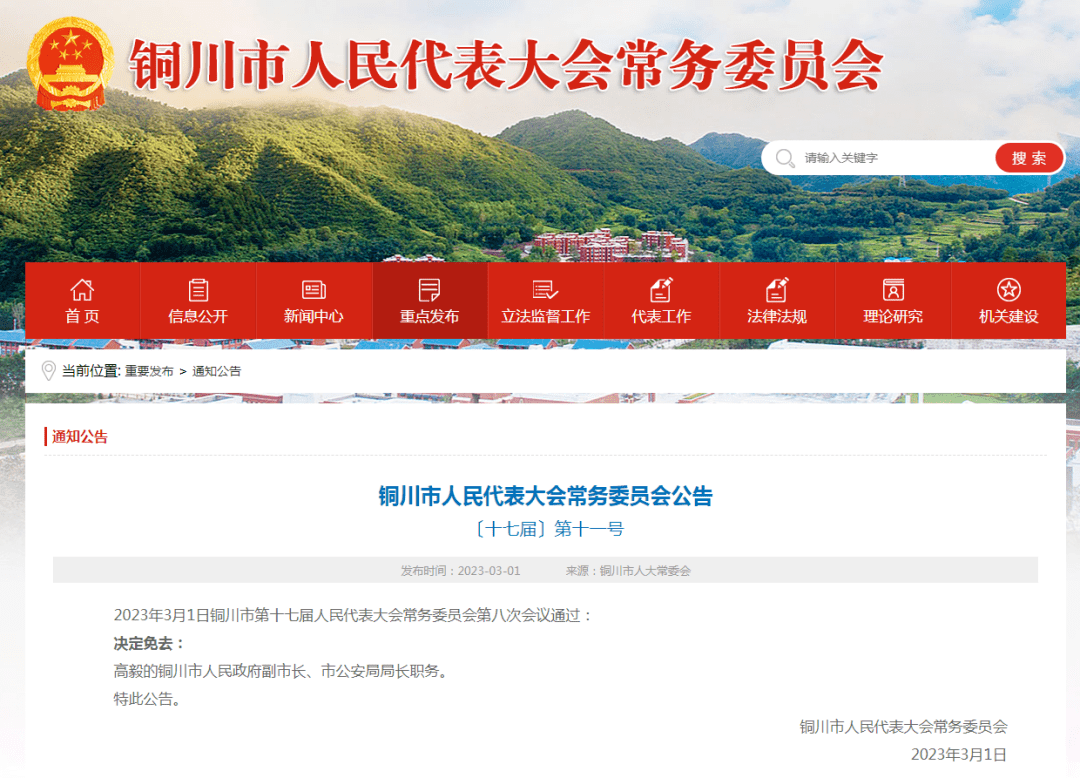The width and height of the screenshot is (1080, 778).
Task: Follow the 重要发布 breadcrumb link
Action: coord(149,371)
